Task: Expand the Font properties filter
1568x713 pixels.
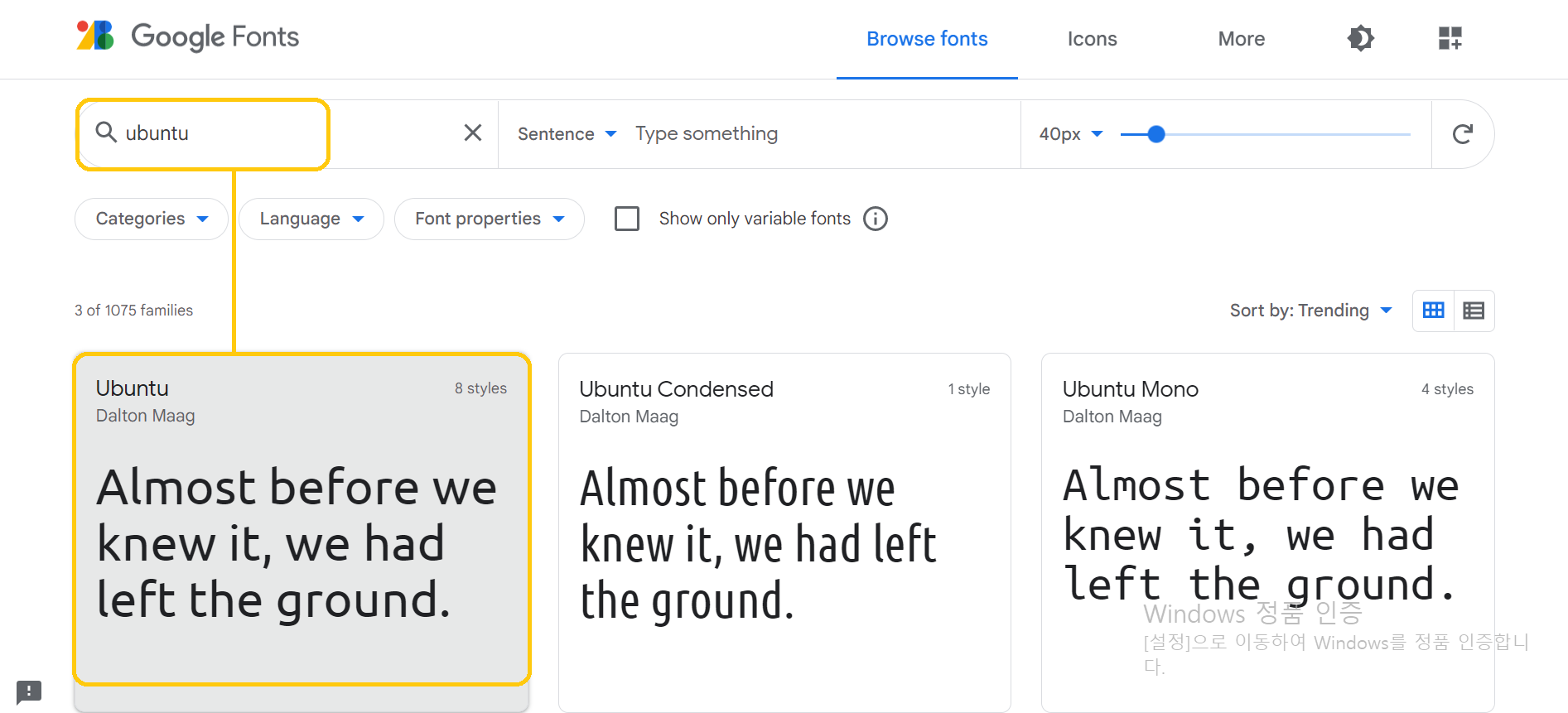Action: point(490,219)
